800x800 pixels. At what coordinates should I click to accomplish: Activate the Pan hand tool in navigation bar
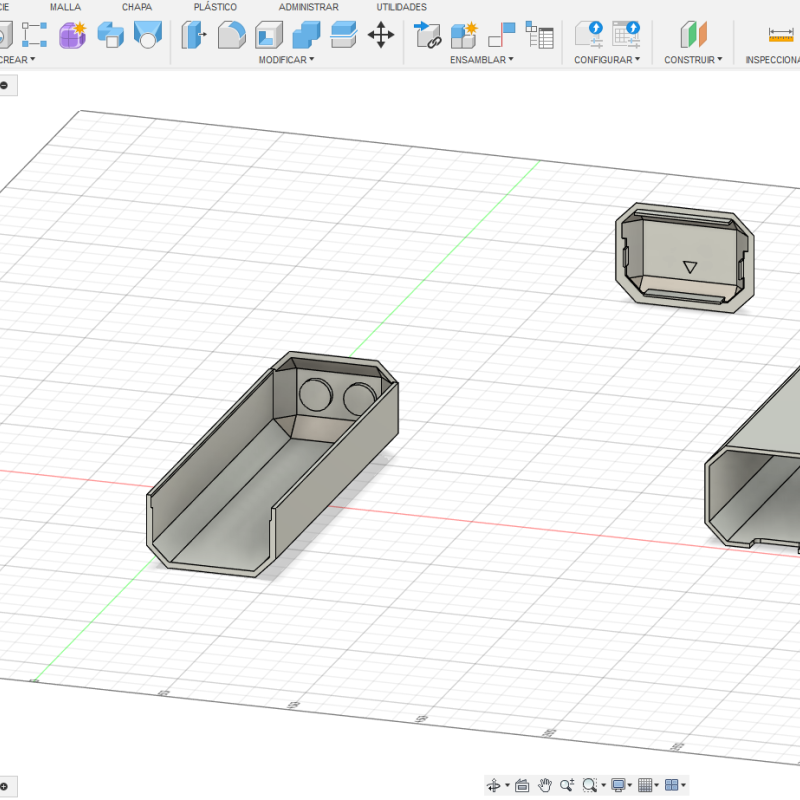pos(545,786)
